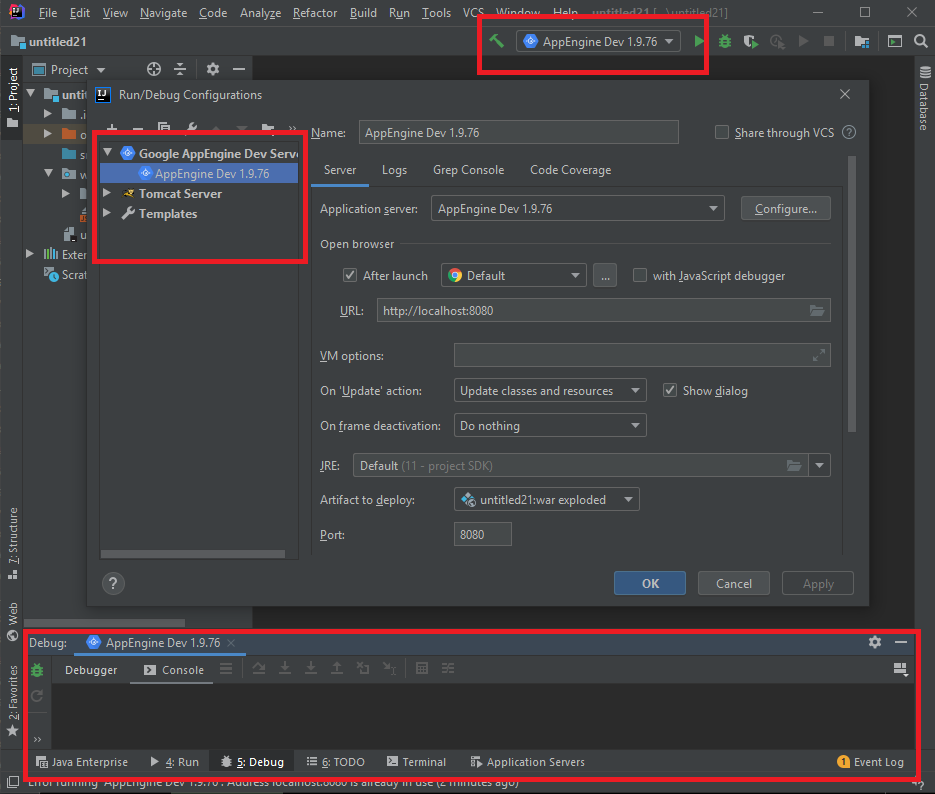Click help question mark beside Share through VCS
The image size is (935, 794).
[x=849, y=132]
